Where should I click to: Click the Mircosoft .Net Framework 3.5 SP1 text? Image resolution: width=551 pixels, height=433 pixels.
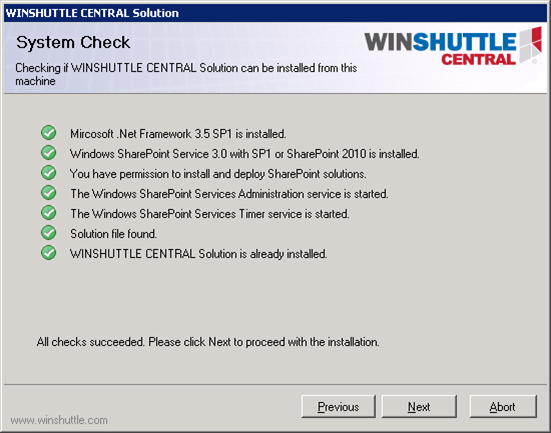tap(178, 134)
